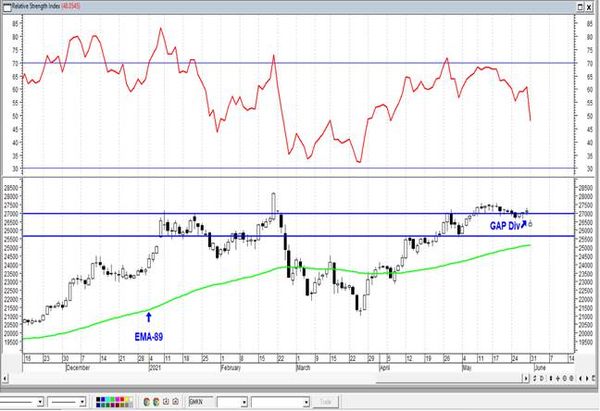Screen dimensions: 600x411
Task: Click the fourth small icon in the bottom toolbar
Action: [175, 402]
